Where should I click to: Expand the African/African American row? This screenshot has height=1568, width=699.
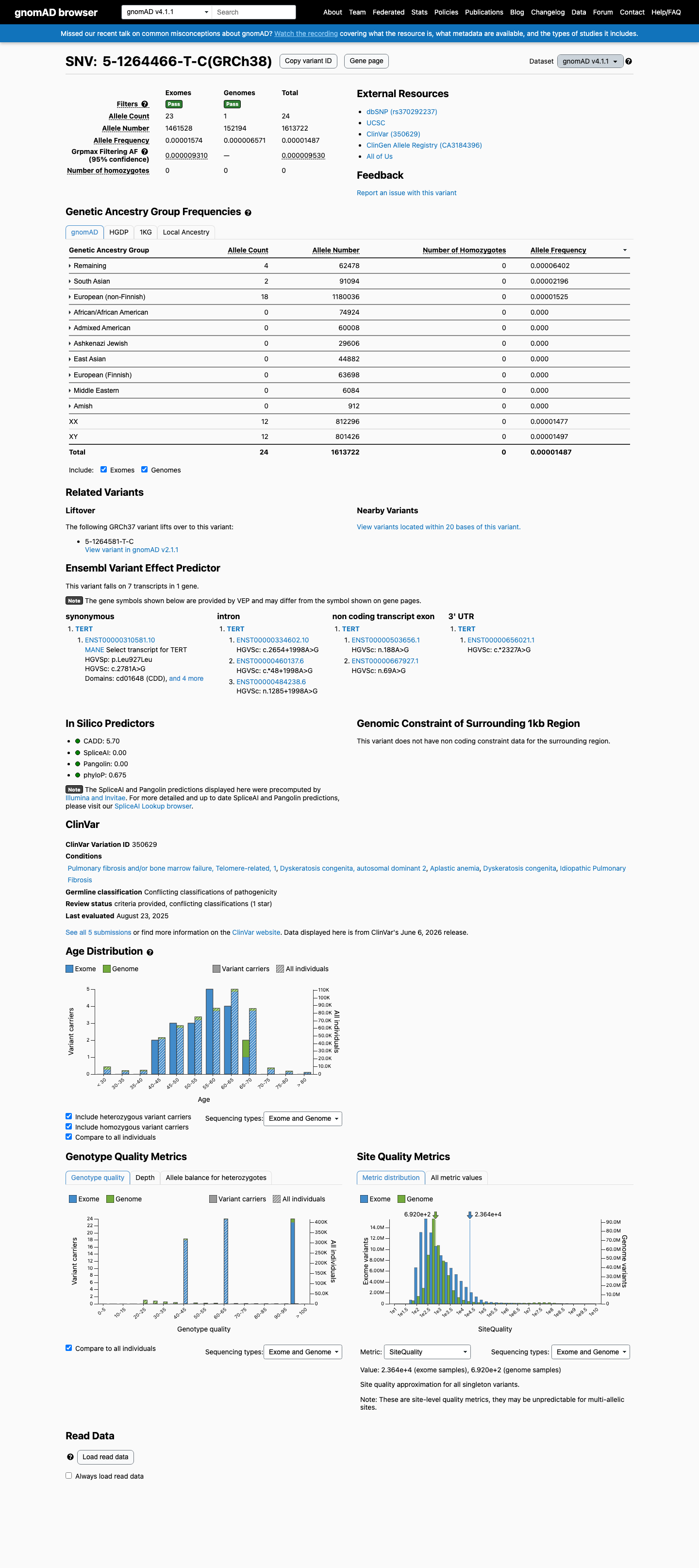[108, 312]
